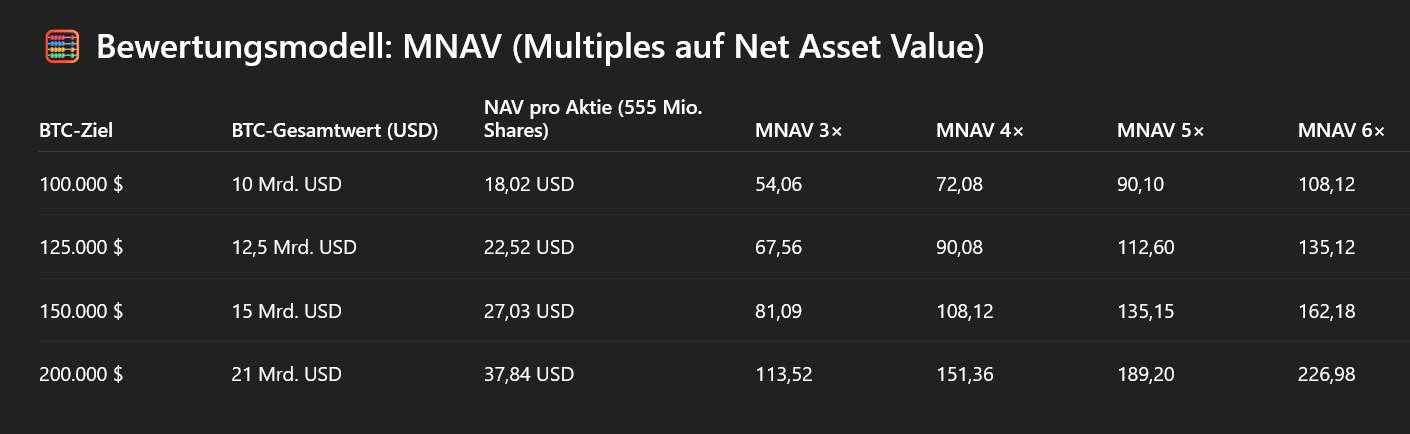The height and width of the screenshot is (434, 1410).
Task: Select the 18,02 USD NAV cell
Action: tap(529, 184)
